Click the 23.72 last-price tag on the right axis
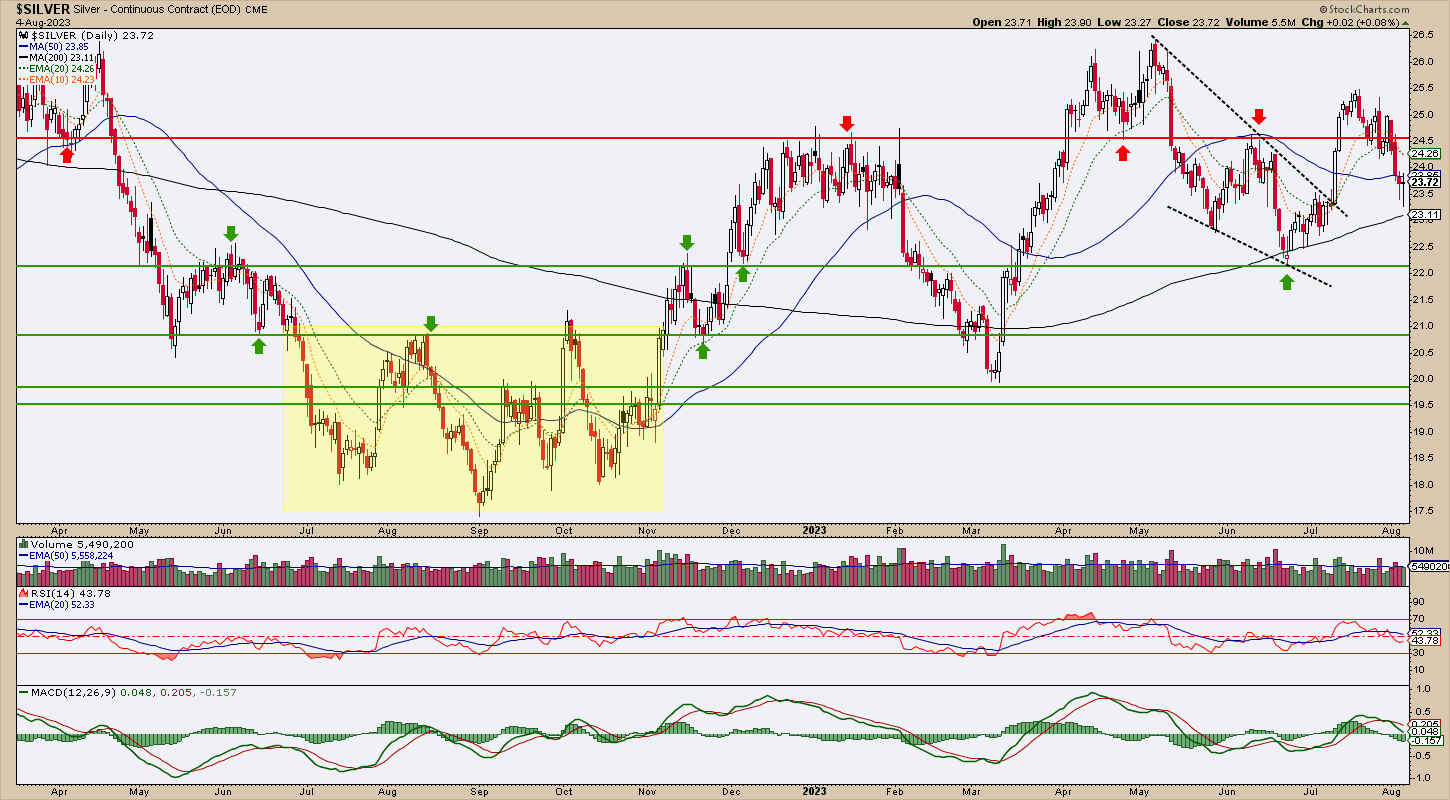Viewport: 1450px width, 800px height. 1423,182
